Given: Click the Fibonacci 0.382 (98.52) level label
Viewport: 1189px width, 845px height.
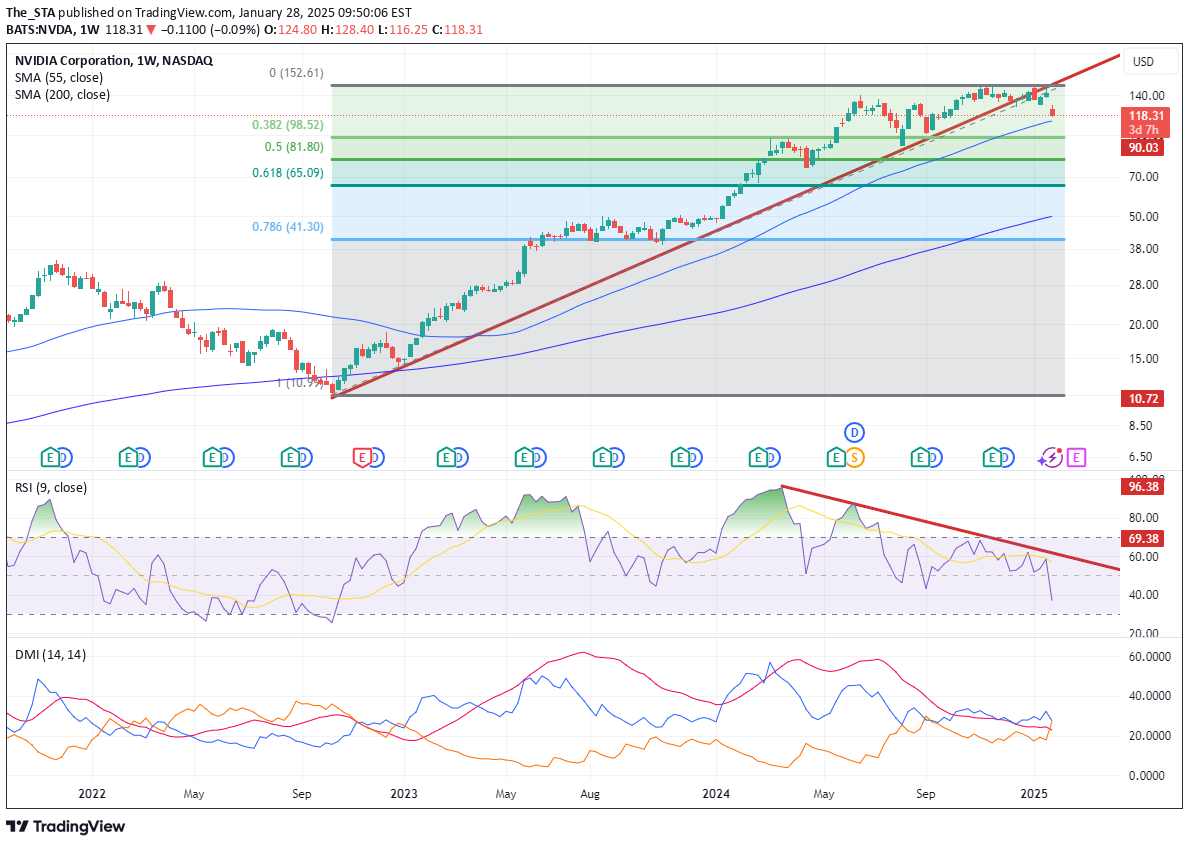Looking at the screenshot, I should pyautogui.click(x=288, y=124).
